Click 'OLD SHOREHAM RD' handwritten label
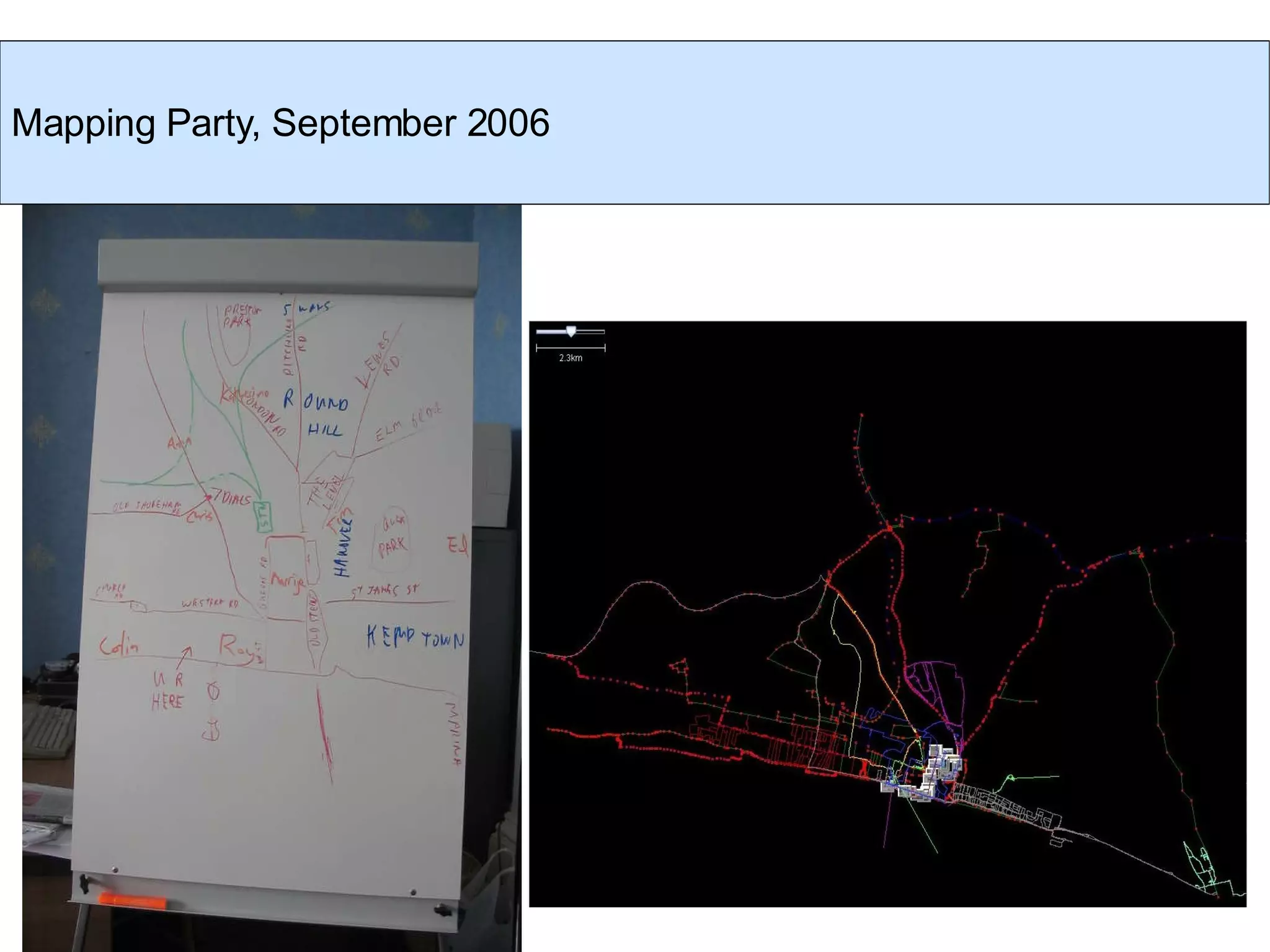The height and width of the screenshot is (952, 1270). click(146, 507)
